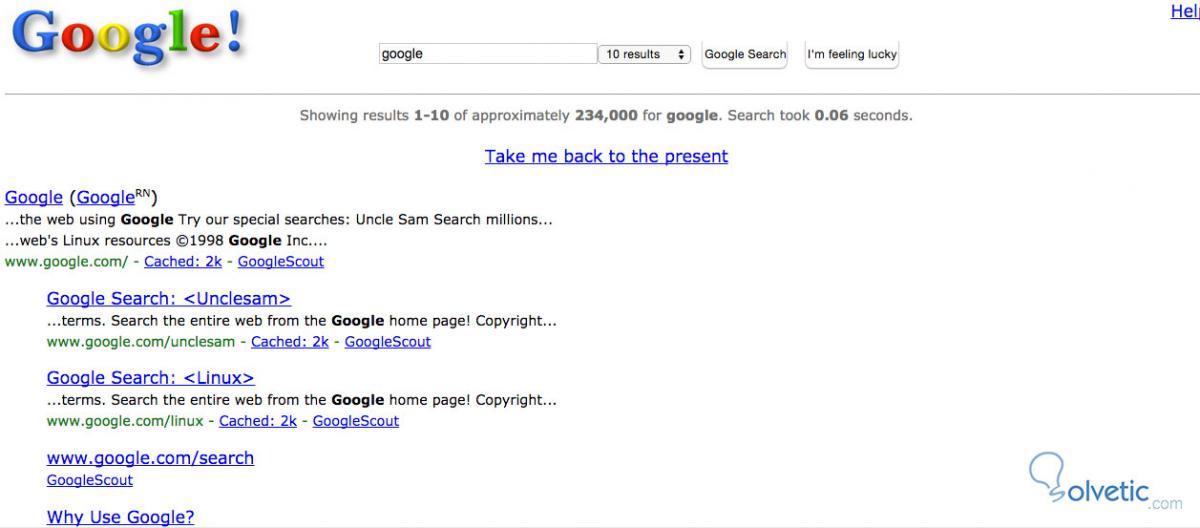Viewport: 1200px width, 528px height.
Task: Open the 10 results dropdown
Action: [x=645, y=54]
